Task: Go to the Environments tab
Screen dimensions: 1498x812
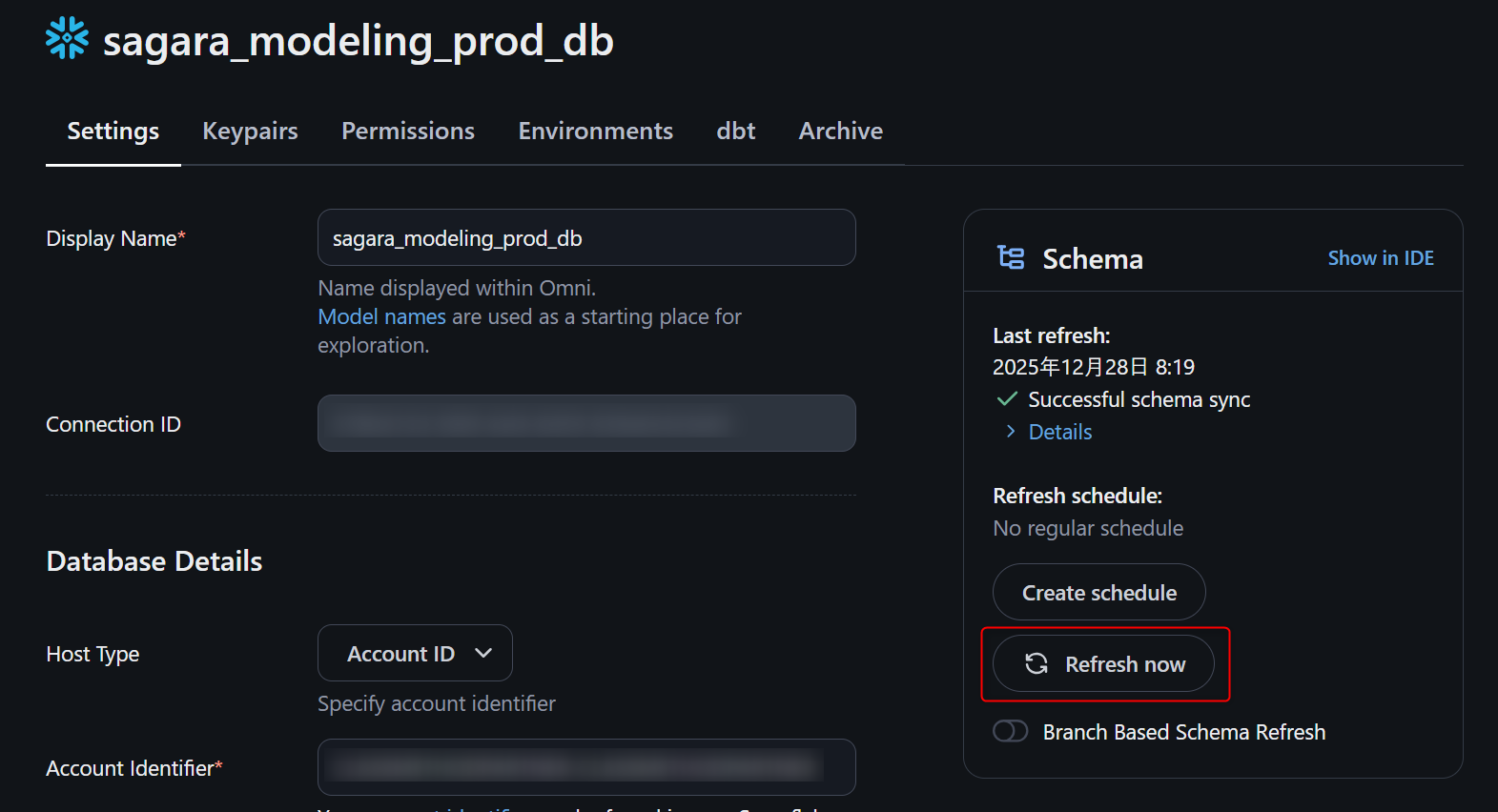Action: 595,131
